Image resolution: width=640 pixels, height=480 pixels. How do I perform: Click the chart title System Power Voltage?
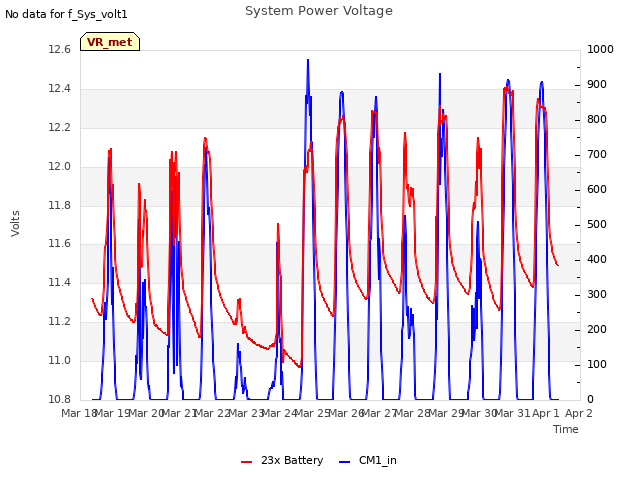[x=319, y=11]
